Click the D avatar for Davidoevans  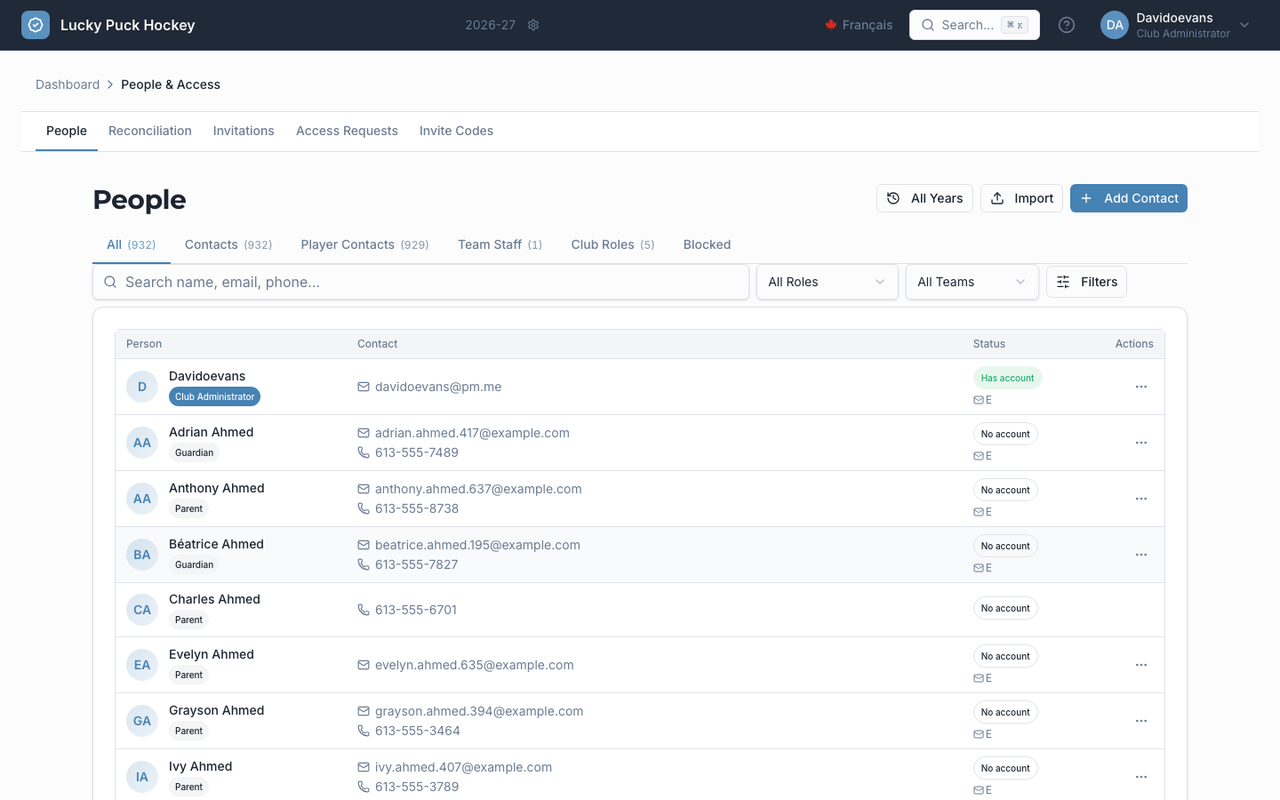(142, 387)
